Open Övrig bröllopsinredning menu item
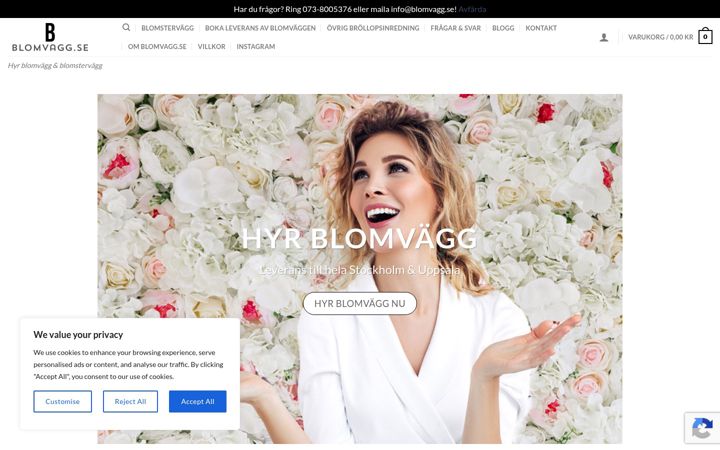 click(373, 28)
